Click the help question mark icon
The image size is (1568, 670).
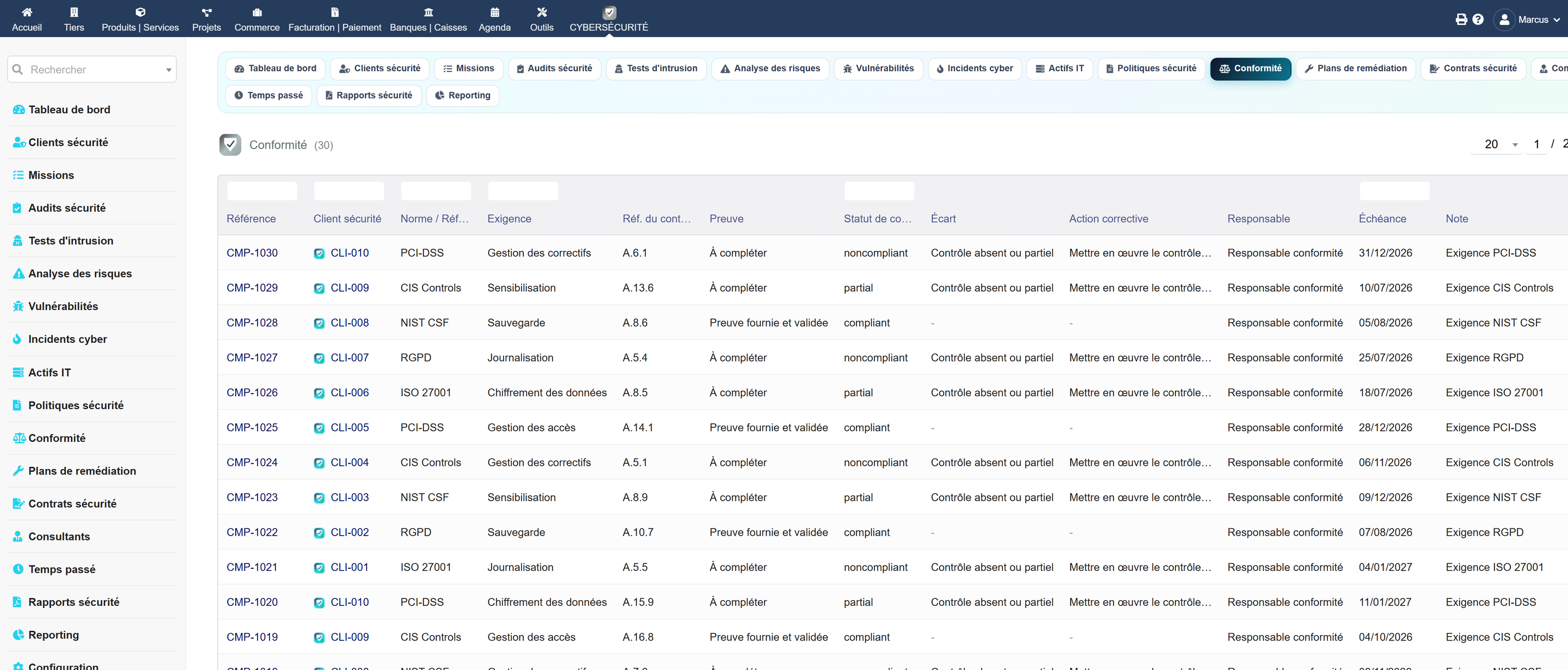pyautogui.click(x=1478, y=20)
